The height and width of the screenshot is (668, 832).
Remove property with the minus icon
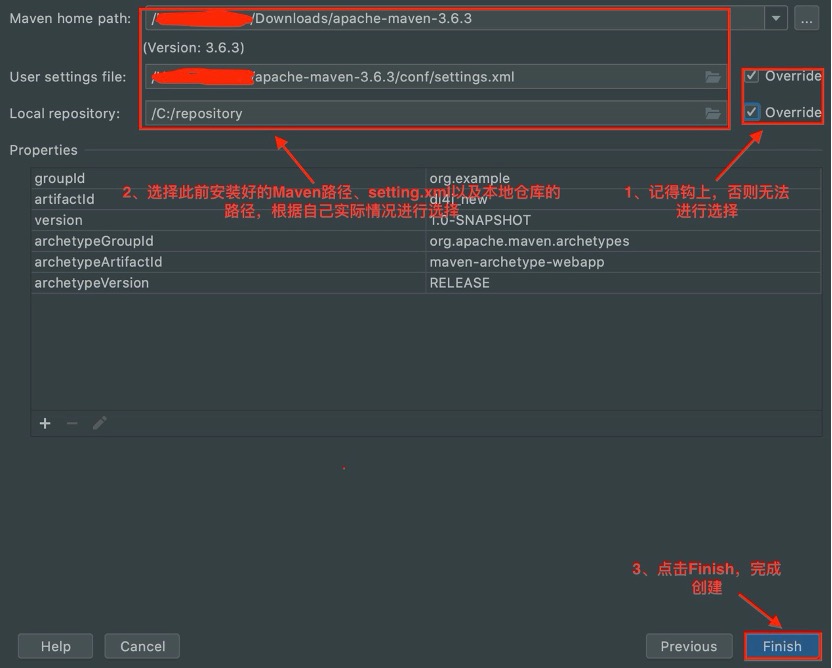(72, 423)
